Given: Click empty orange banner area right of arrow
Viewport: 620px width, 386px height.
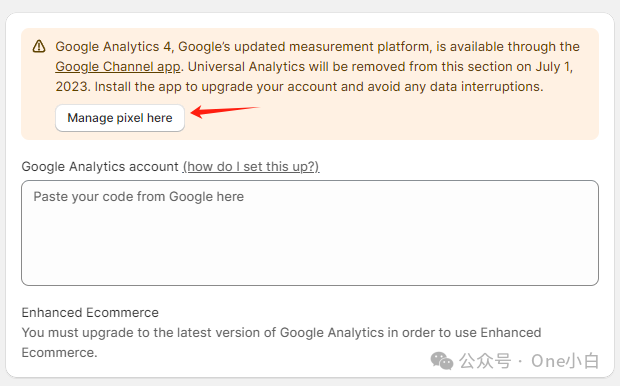Looking at the screenshot, I should tap(427, 118).
